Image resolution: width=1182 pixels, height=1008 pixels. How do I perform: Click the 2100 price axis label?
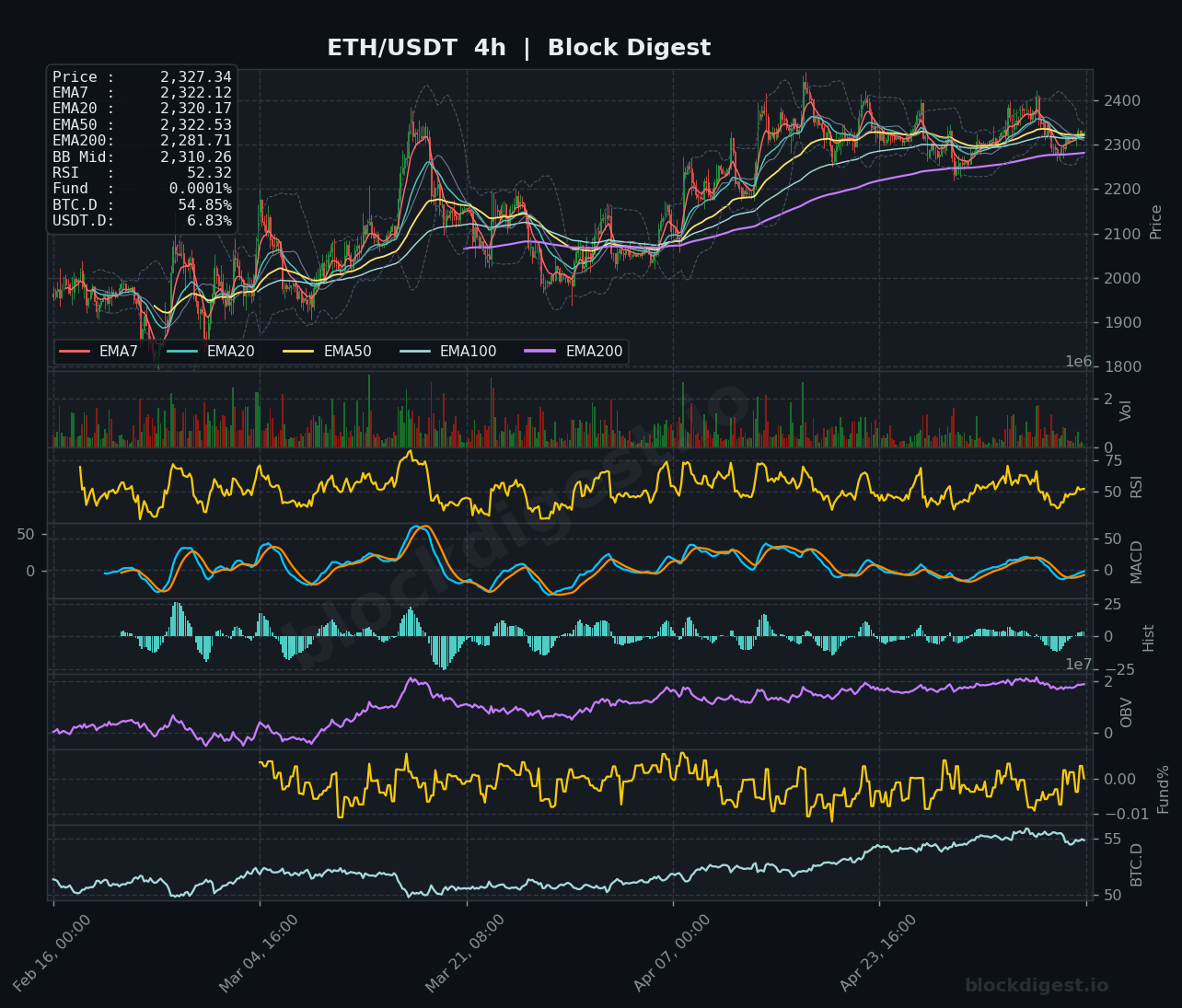click(x=1122, y=234)
